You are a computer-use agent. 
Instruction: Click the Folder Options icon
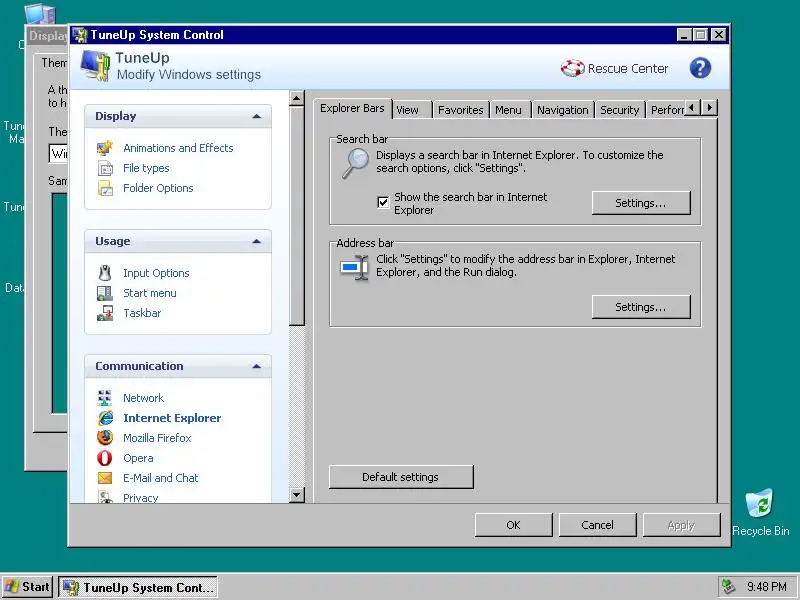click(105, 188)
